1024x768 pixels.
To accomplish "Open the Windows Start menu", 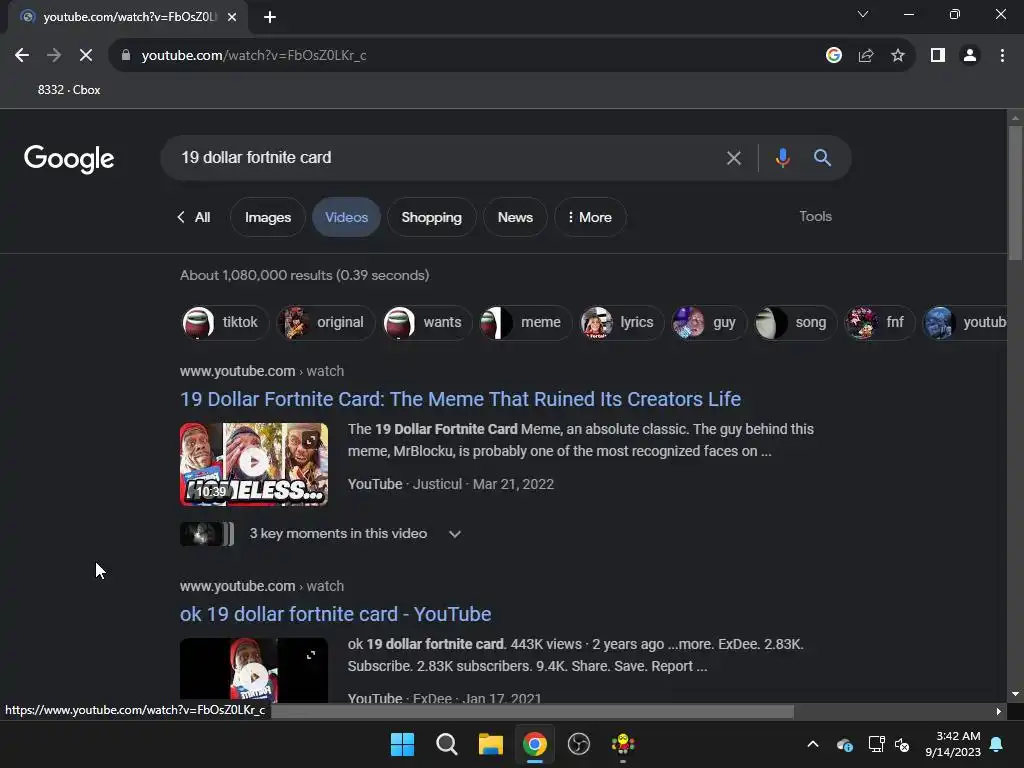I will coord(402,744).
